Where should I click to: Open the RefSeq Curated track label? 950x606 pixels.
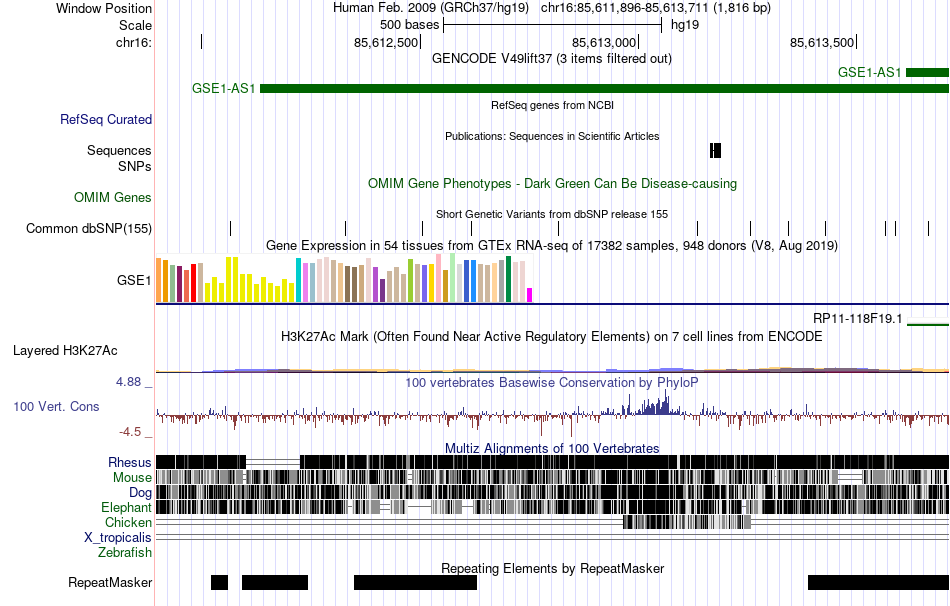tap(105, 119)
